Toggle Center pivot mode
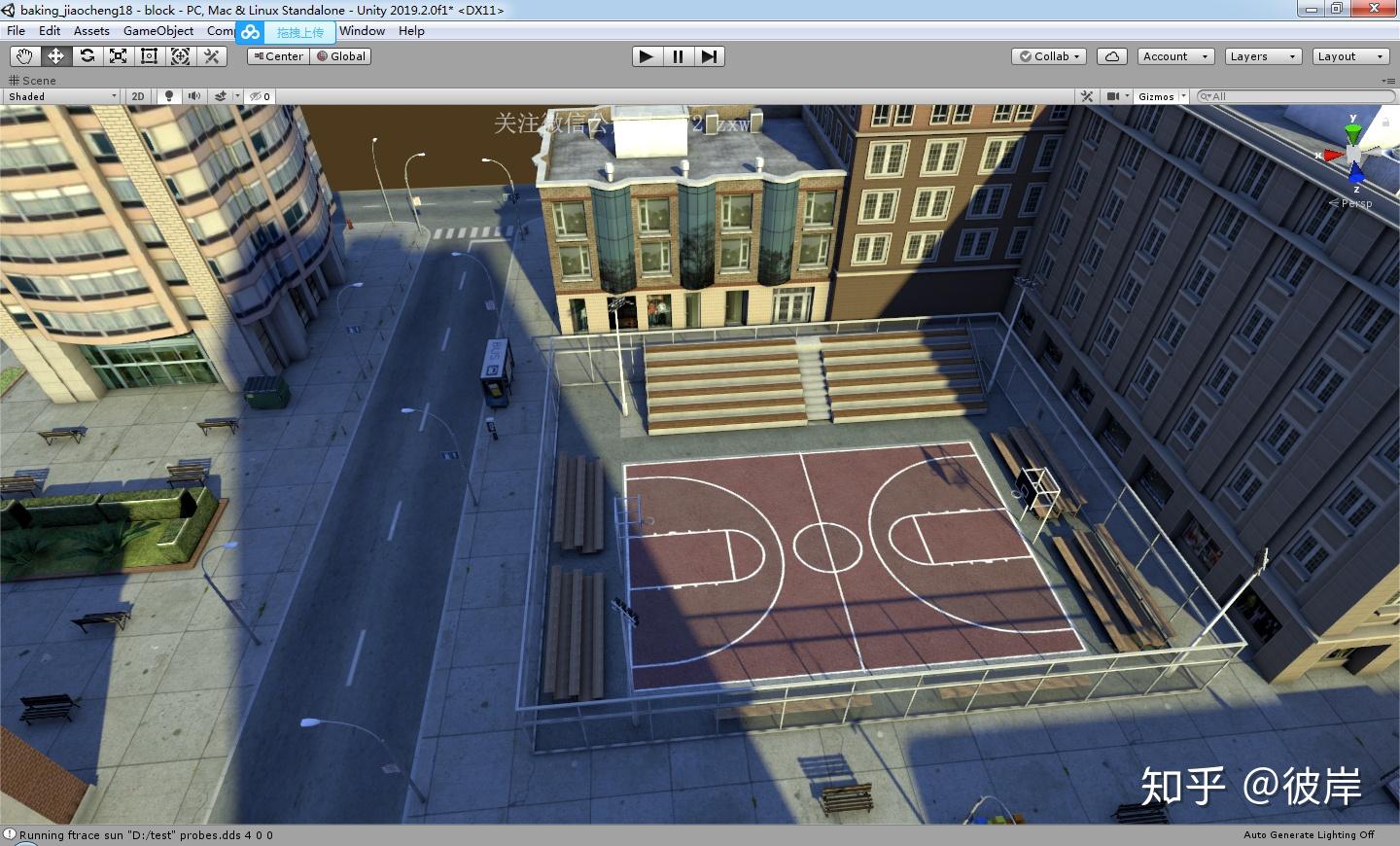Viewport: 1400px width, 846px height. (279, 56)
